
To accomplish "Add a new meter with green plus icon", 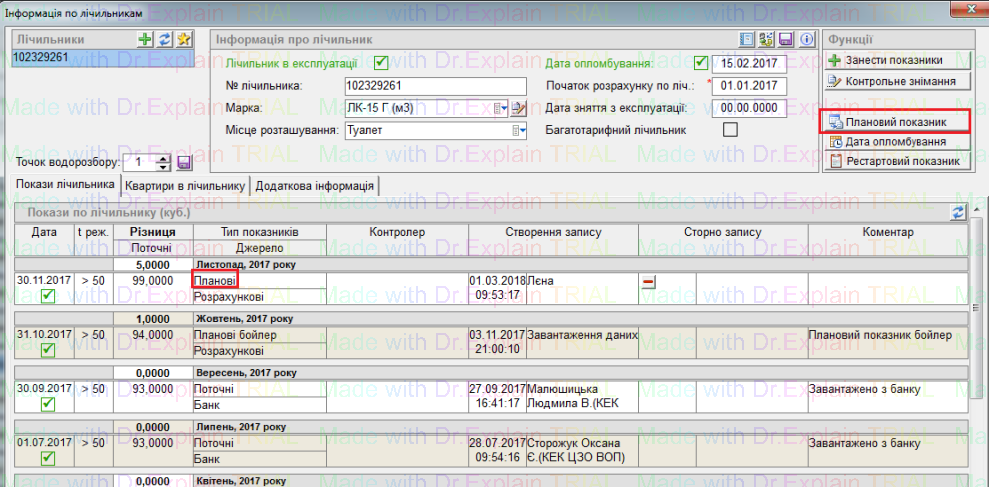I will (x=146, y=39).
